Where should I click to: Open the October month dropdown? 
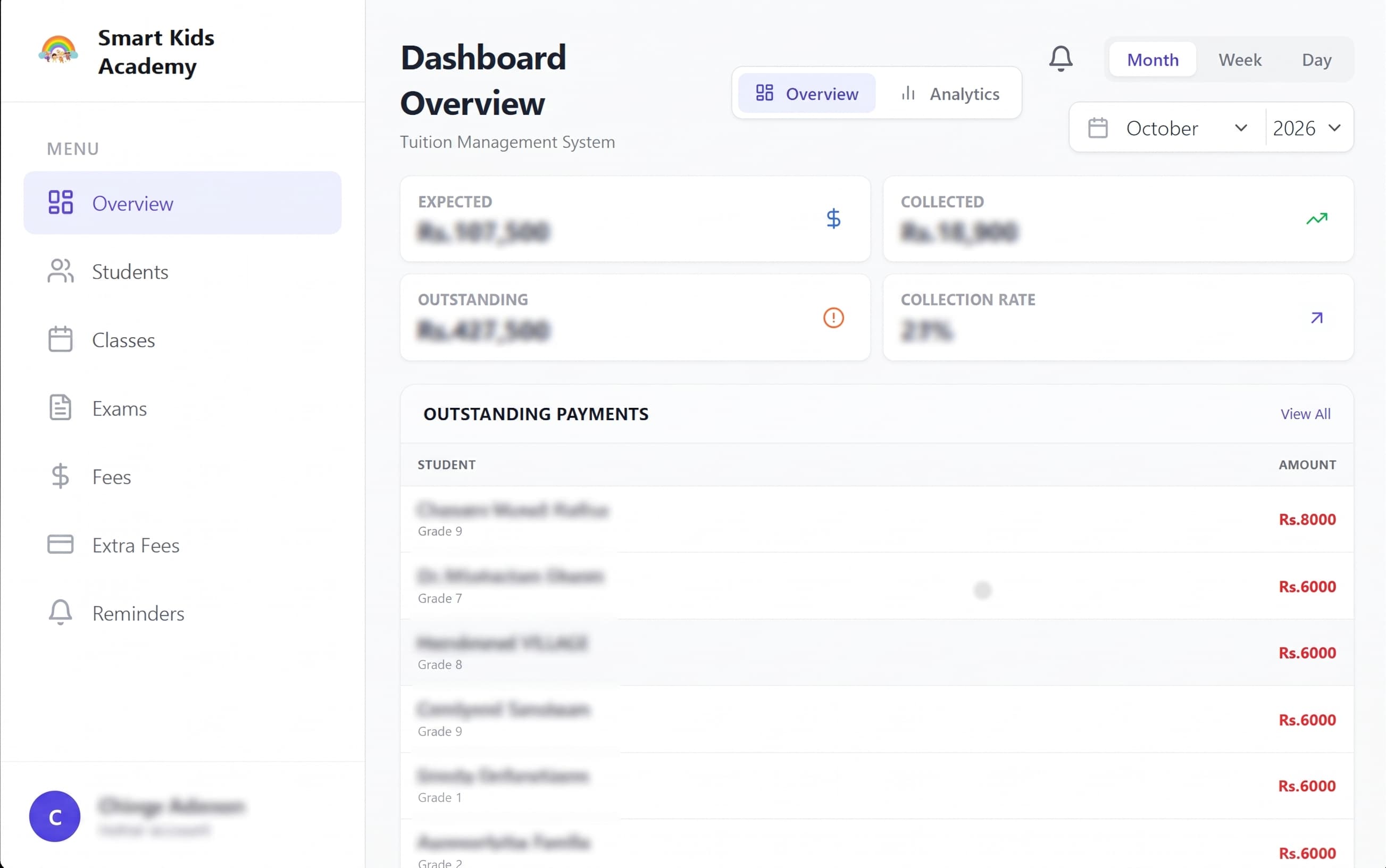[1167, 128]
